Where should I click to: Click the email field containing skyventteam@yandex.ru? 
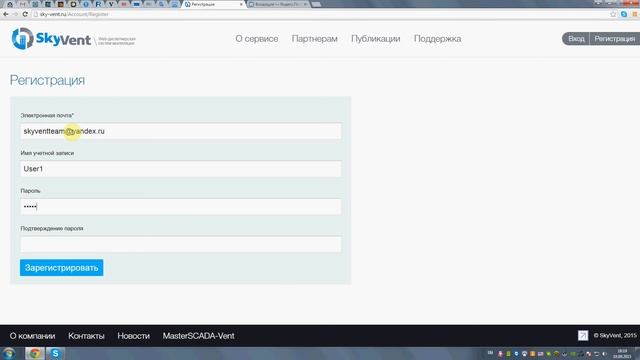[181, 131]
